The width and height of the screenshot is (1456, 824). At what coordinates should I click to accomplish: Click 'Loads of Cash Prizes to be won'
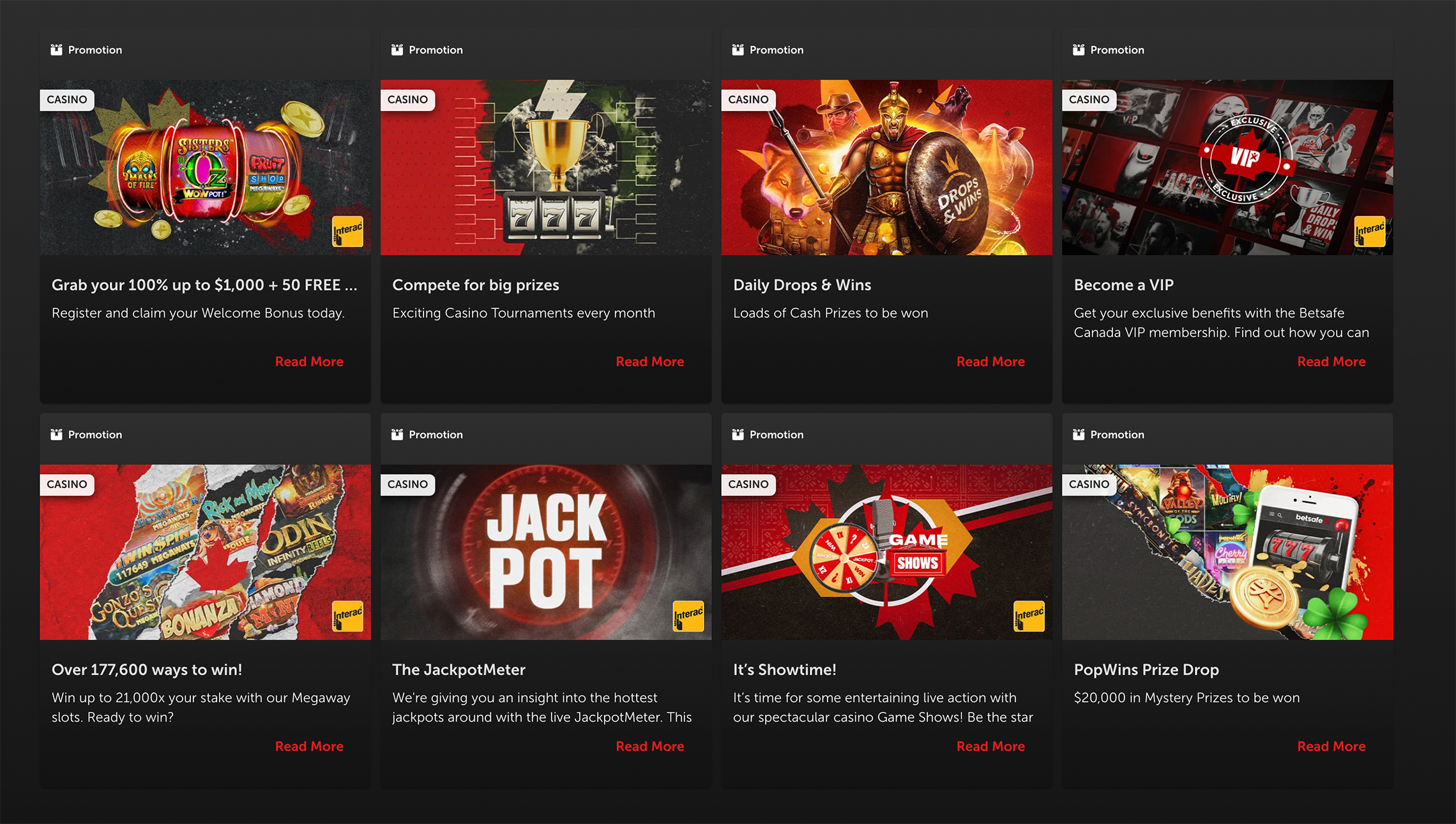click(830, 313)
